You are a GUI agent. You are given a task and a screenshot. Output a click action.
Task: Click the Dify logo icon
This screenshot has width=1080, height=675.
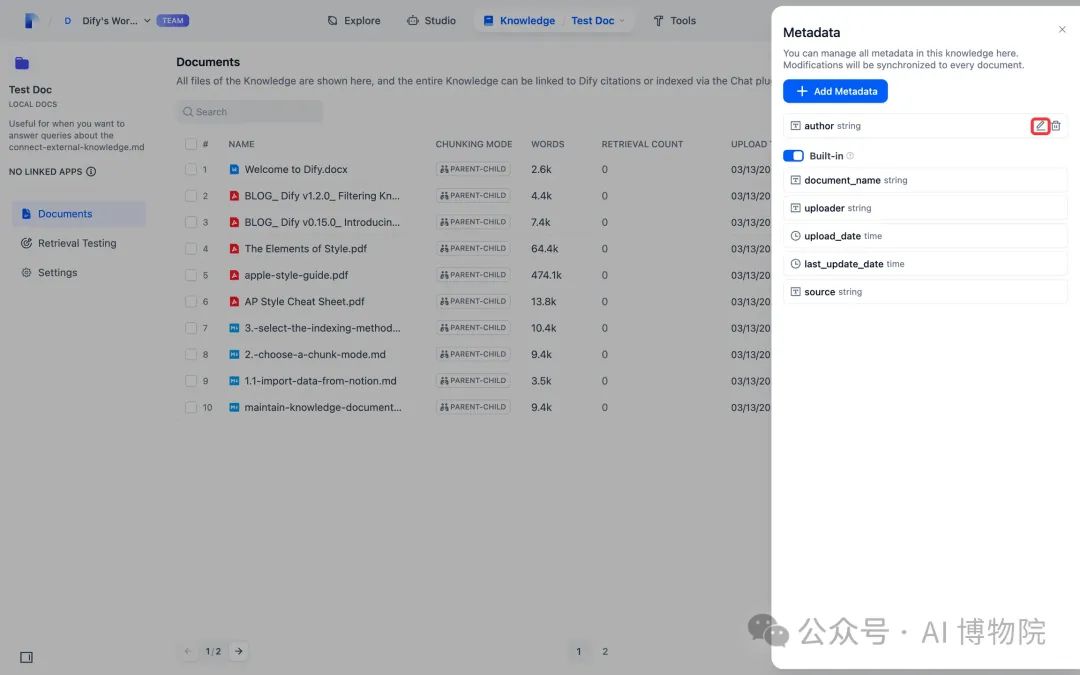point(31,21)
